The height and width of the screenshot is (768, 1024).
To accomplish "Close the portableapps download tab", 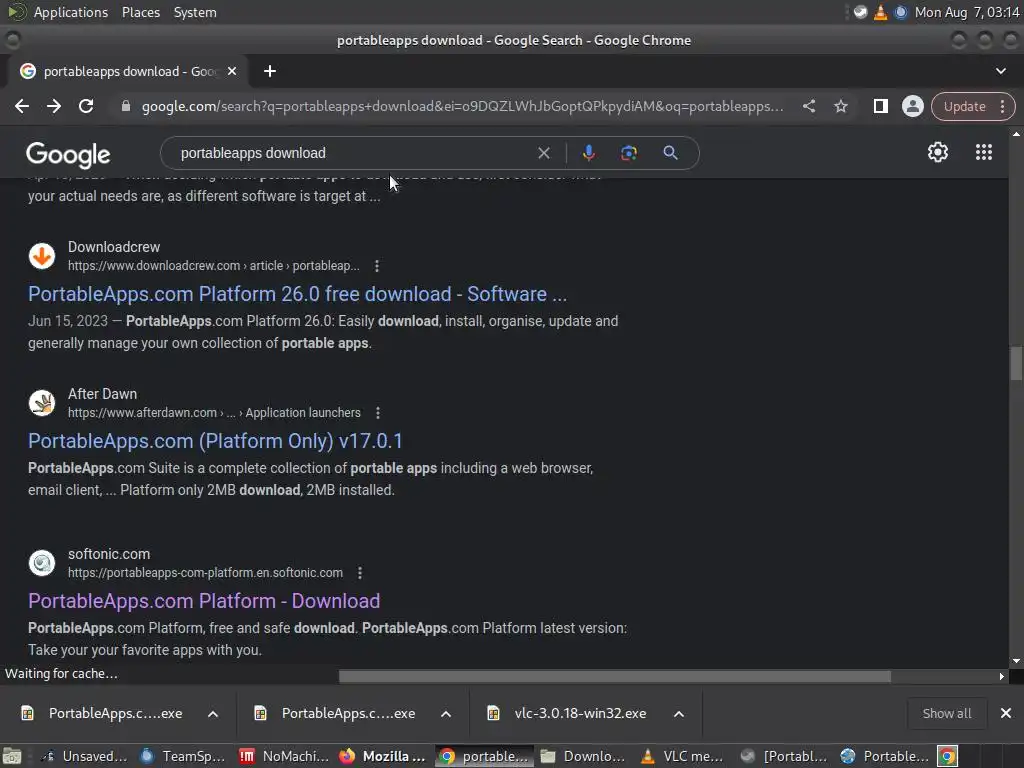I will tap(232, 71).
